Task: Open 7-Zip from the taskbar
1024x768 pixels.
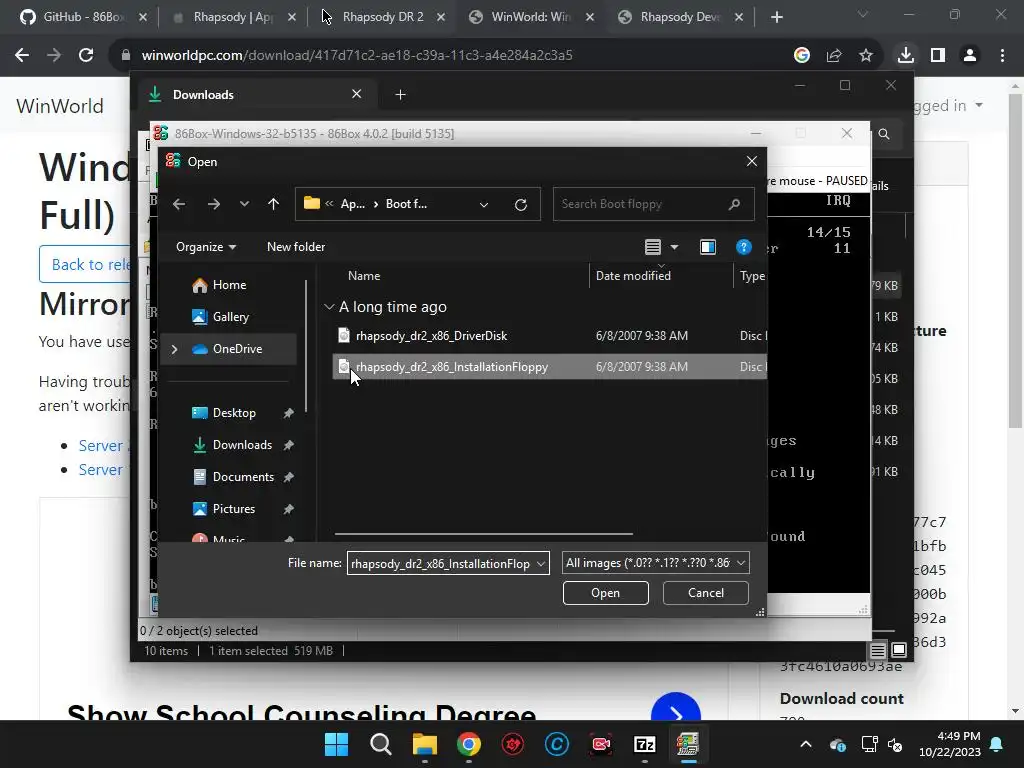Action: point(645,744)
